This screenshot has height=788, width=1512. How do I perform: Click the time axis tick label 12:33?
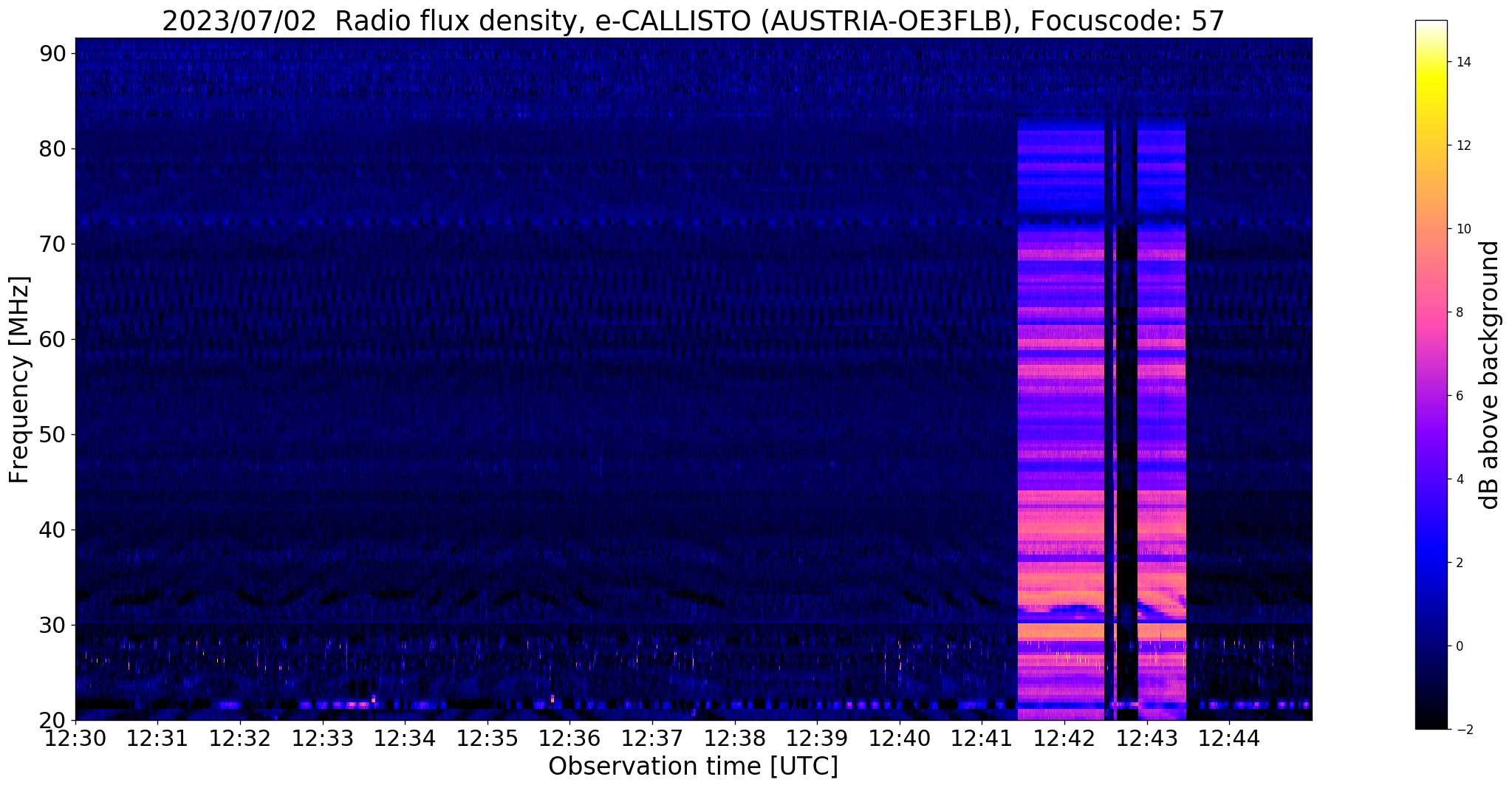pyautogui.click(x=323, y=739)
